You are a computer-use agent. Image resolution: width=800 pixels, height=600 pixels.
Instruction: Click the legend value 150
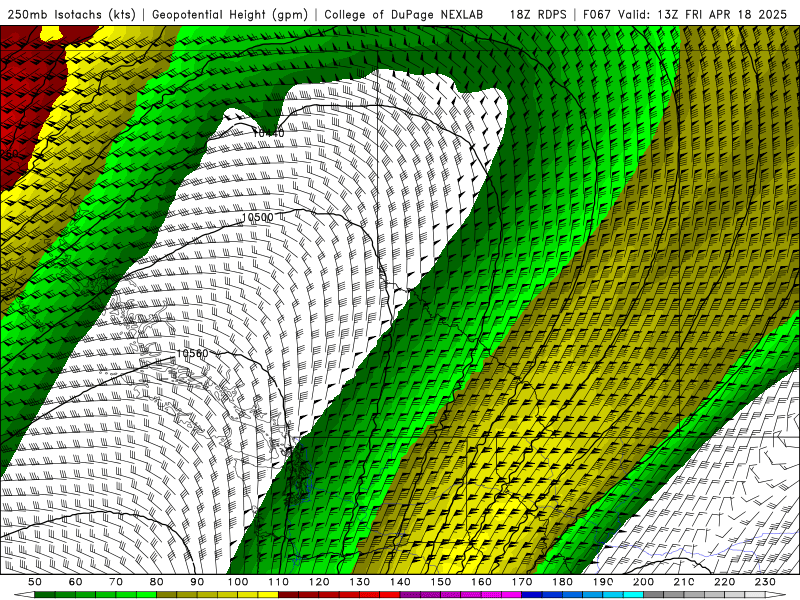(x=441, y=582)
